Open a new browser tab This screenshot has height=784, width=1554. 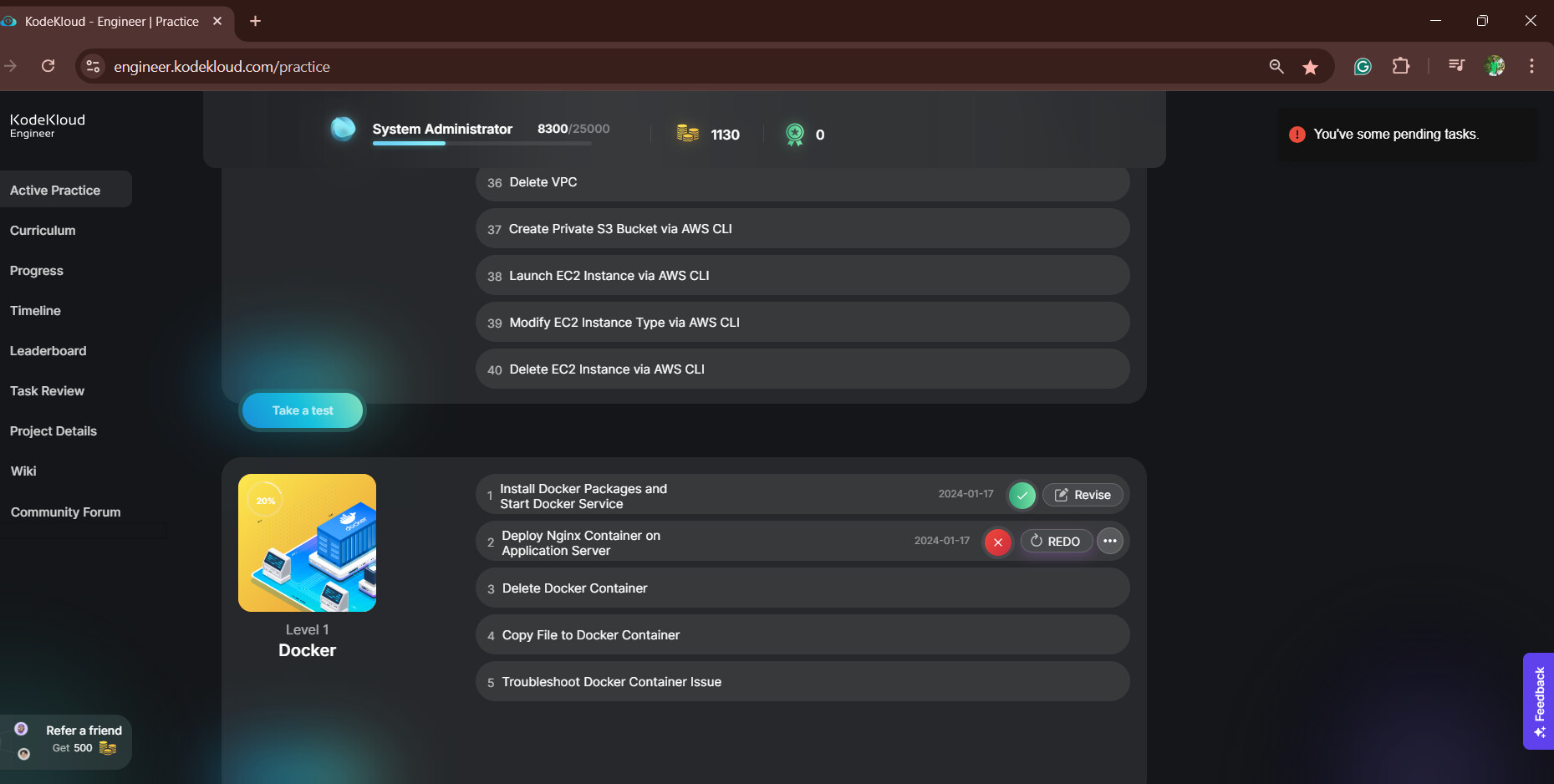256,21
